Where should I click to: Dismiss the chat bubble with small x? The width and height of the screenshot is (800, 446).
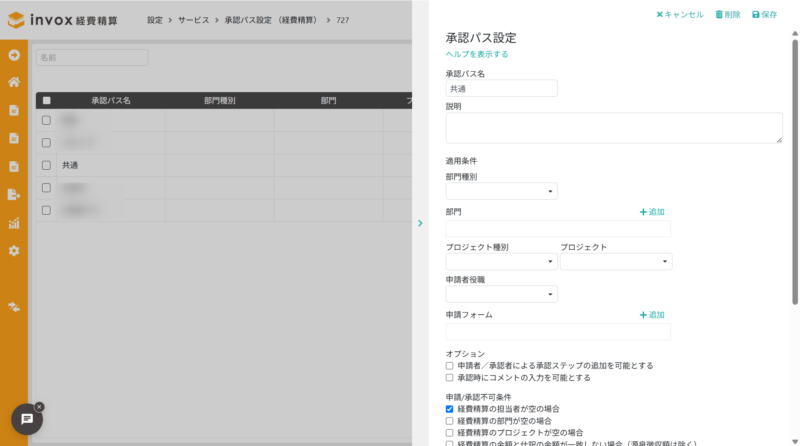click(x=39, y=407)
